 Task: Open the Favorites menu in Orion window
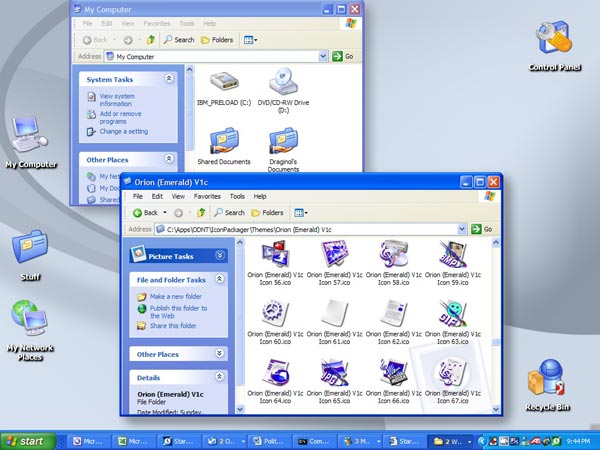pos(208,197)
